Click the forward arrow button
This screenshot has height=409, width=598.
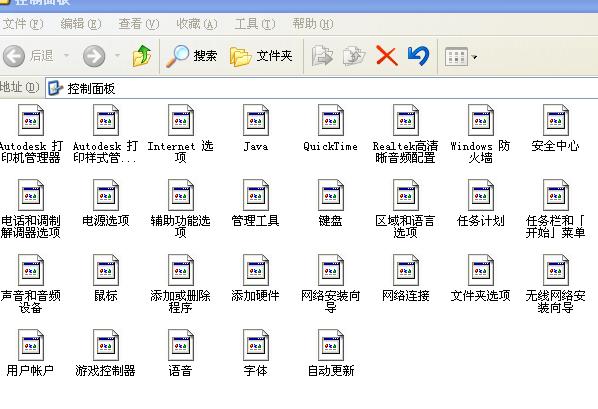pyautogui.click(x=94, y=56)
